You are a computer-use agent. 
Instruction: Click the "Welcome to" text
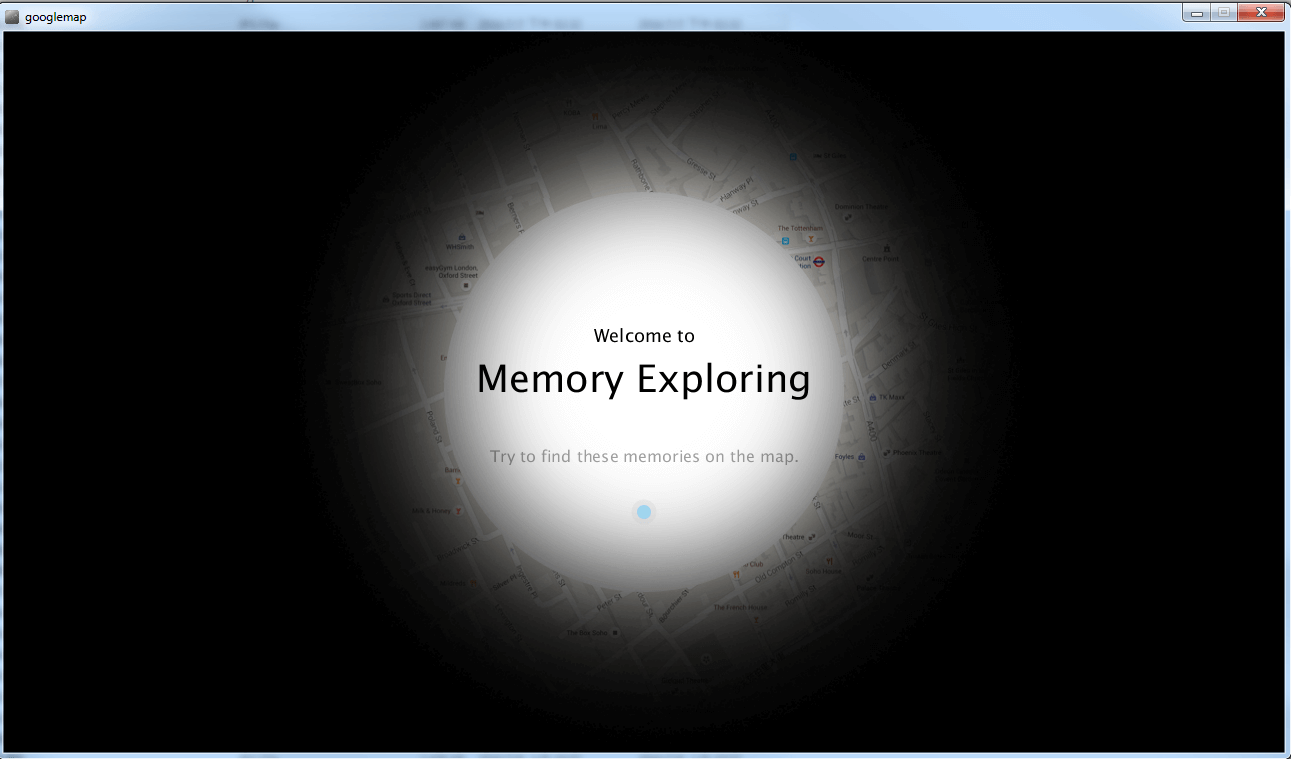pos(644,336)
